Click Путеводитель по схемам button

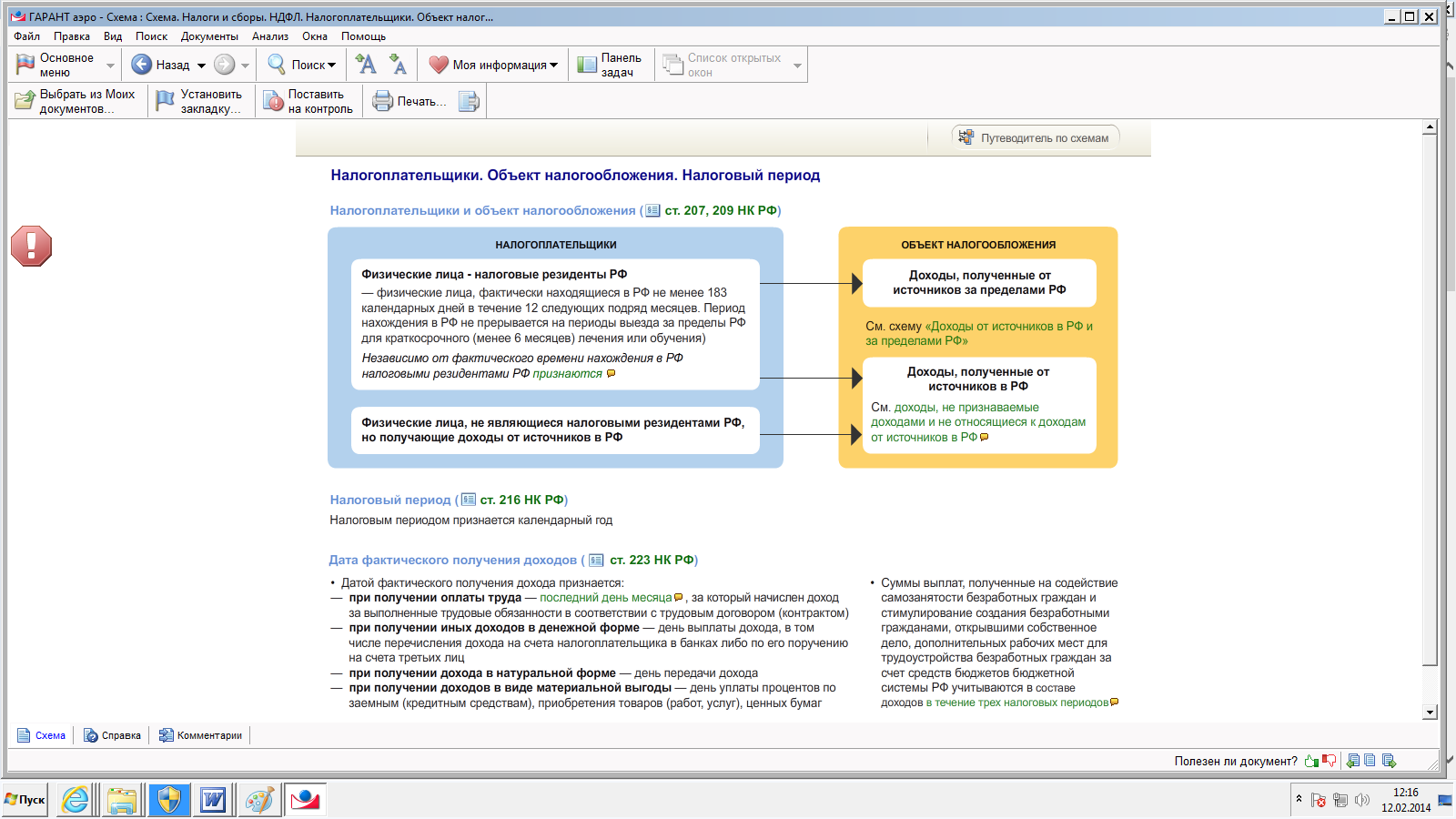[1036, 137]
